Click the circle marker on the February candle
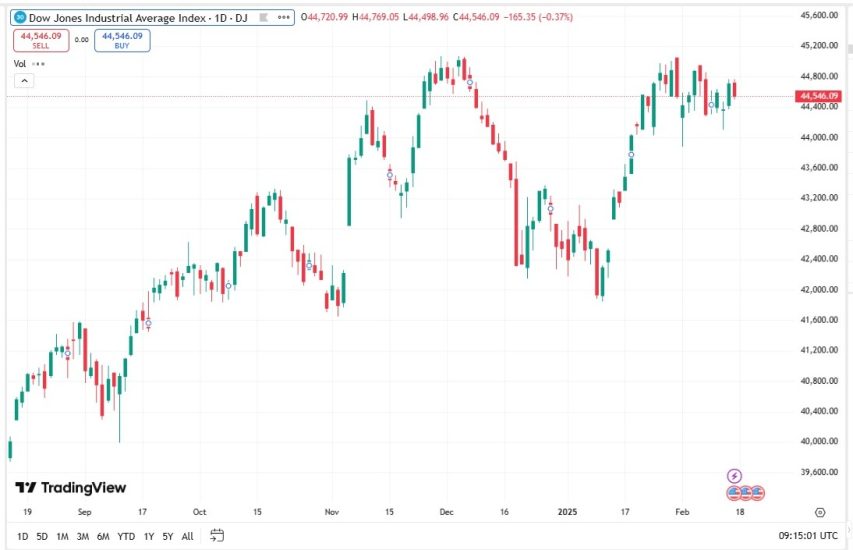The image size is (853, 550). tap(711, 105)
